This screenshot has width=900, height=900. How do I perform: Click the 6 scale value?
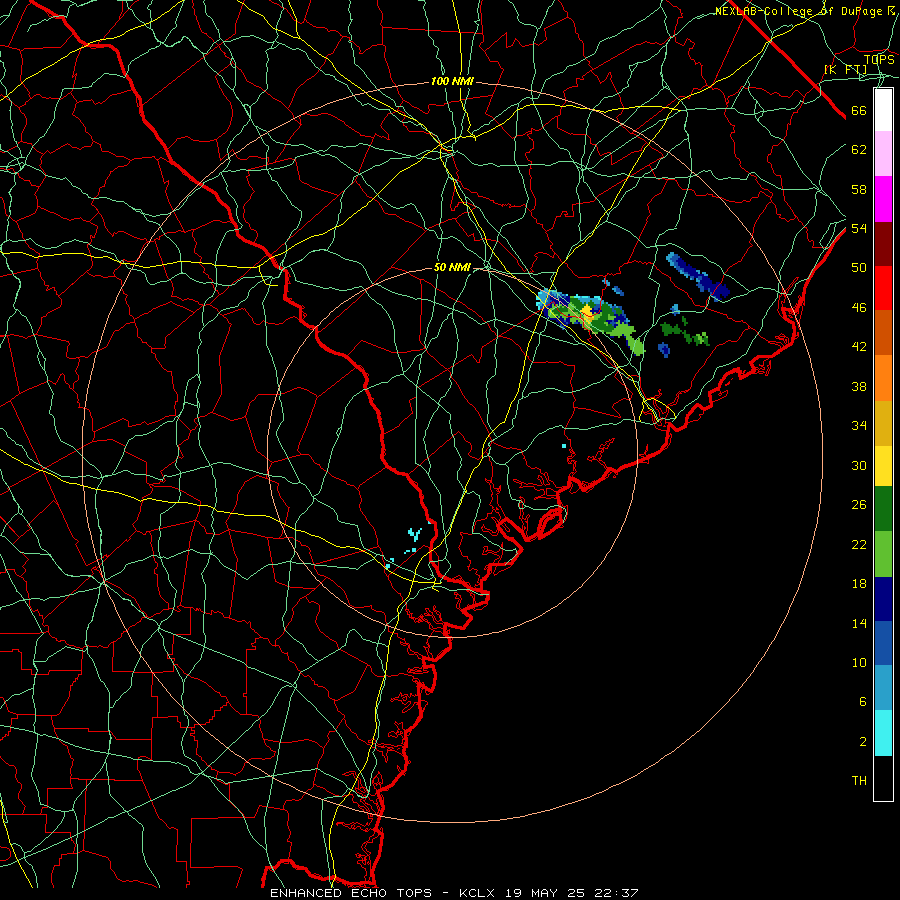(862, 701)
